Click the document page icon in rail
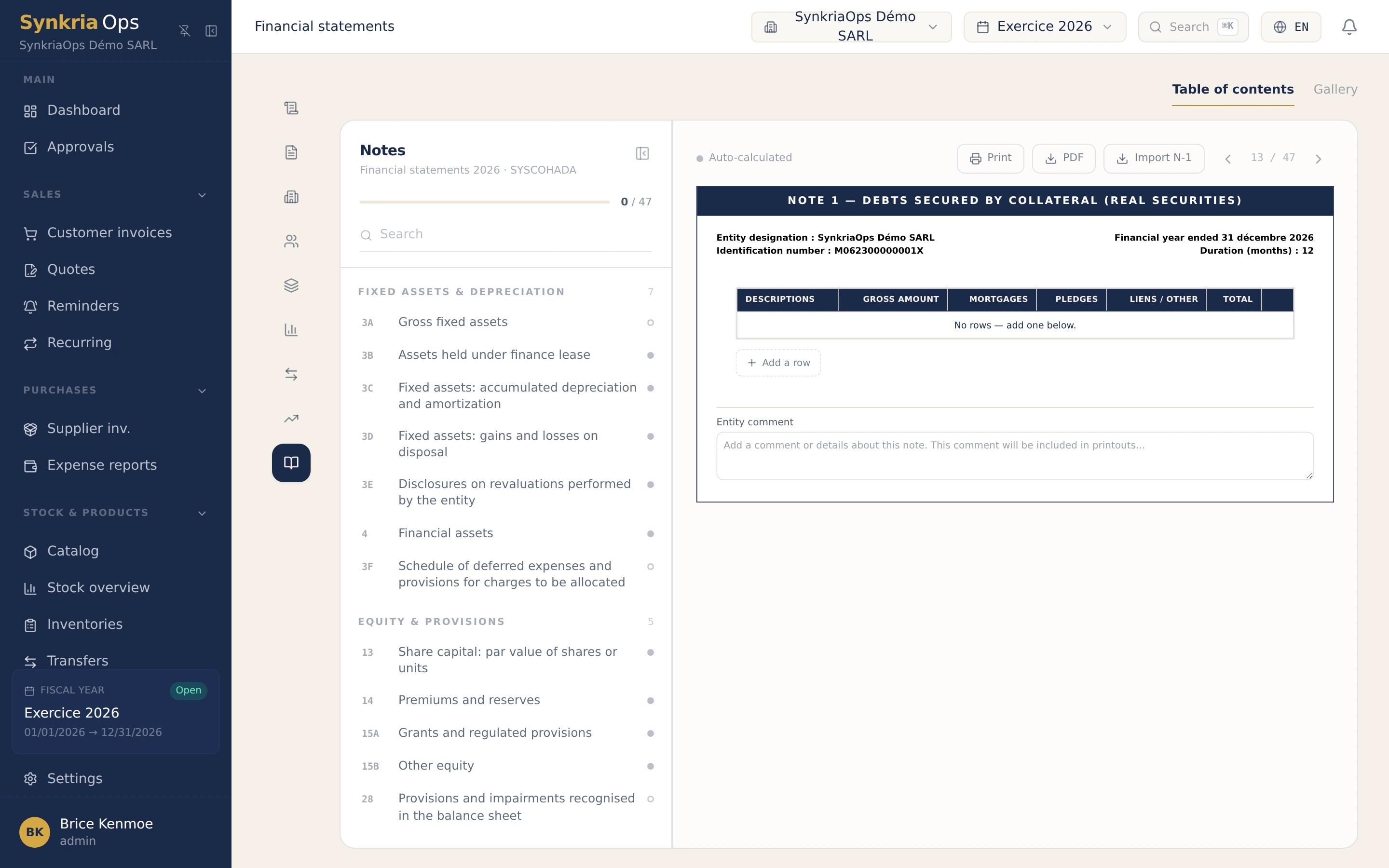The height and width of the screenshot is (868, 1389). (x=291, y=152)
